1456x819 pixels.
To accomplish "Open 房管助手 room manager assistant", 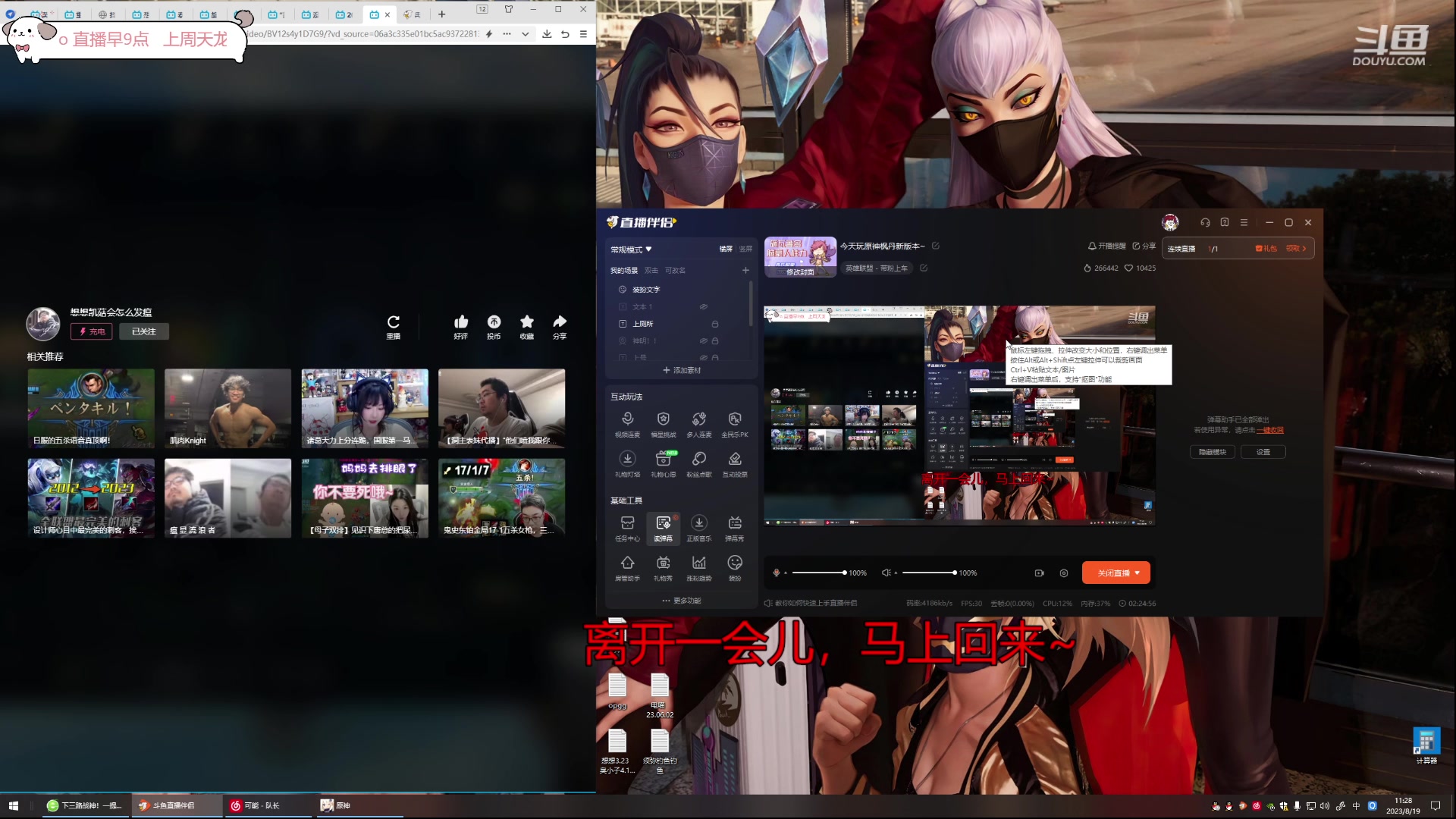I will tap(627, 568).
